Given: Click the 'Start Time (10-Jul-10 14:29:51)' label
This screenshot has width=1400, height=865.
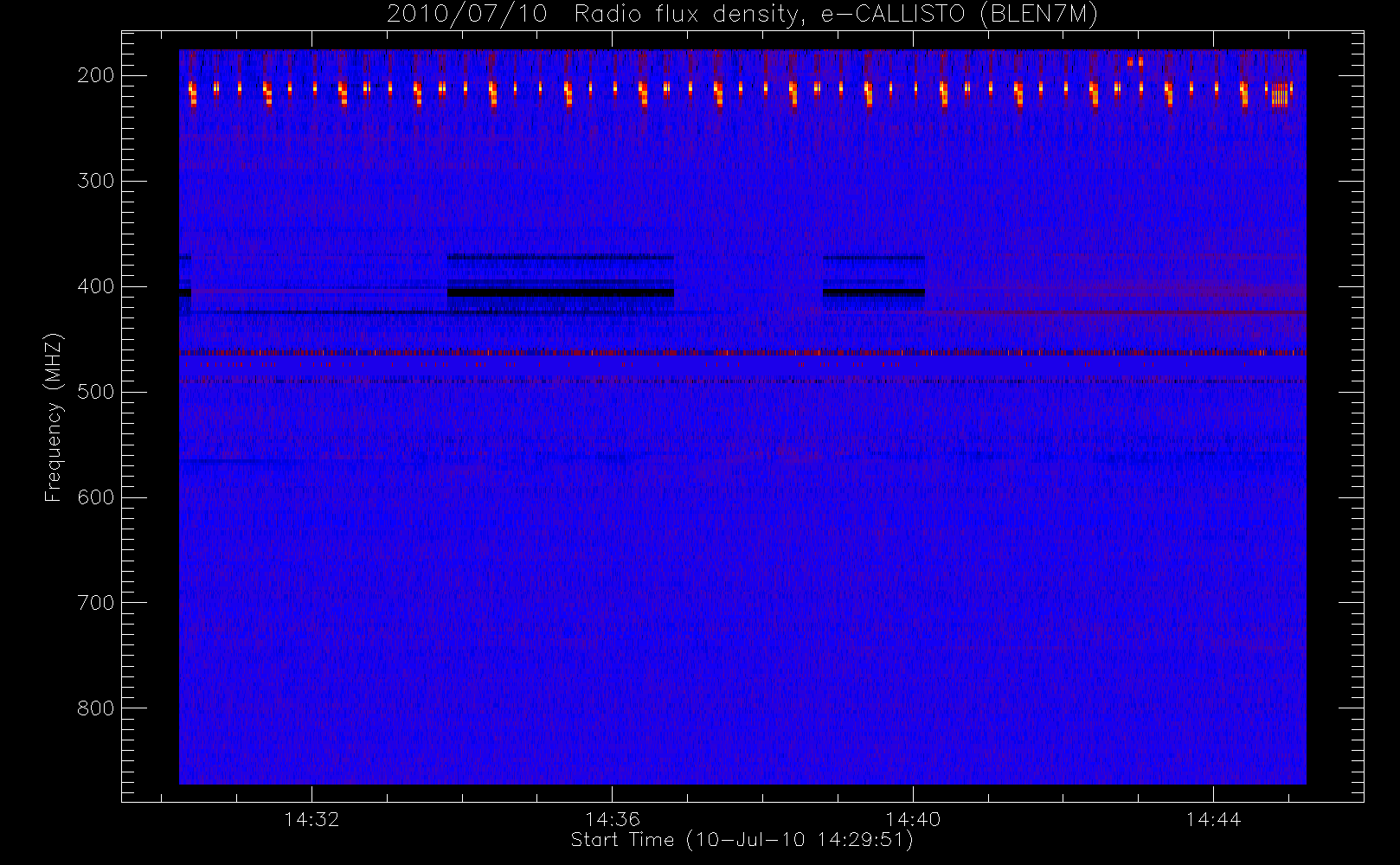Looking at the screenshot, I should coord(742,840).
